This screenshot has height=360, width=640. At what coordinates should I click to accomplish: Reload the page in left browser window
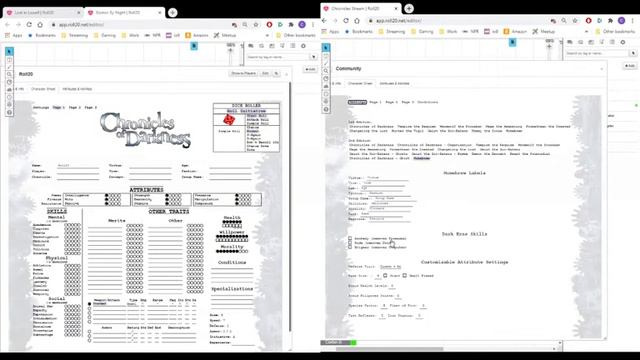point(29,24)
